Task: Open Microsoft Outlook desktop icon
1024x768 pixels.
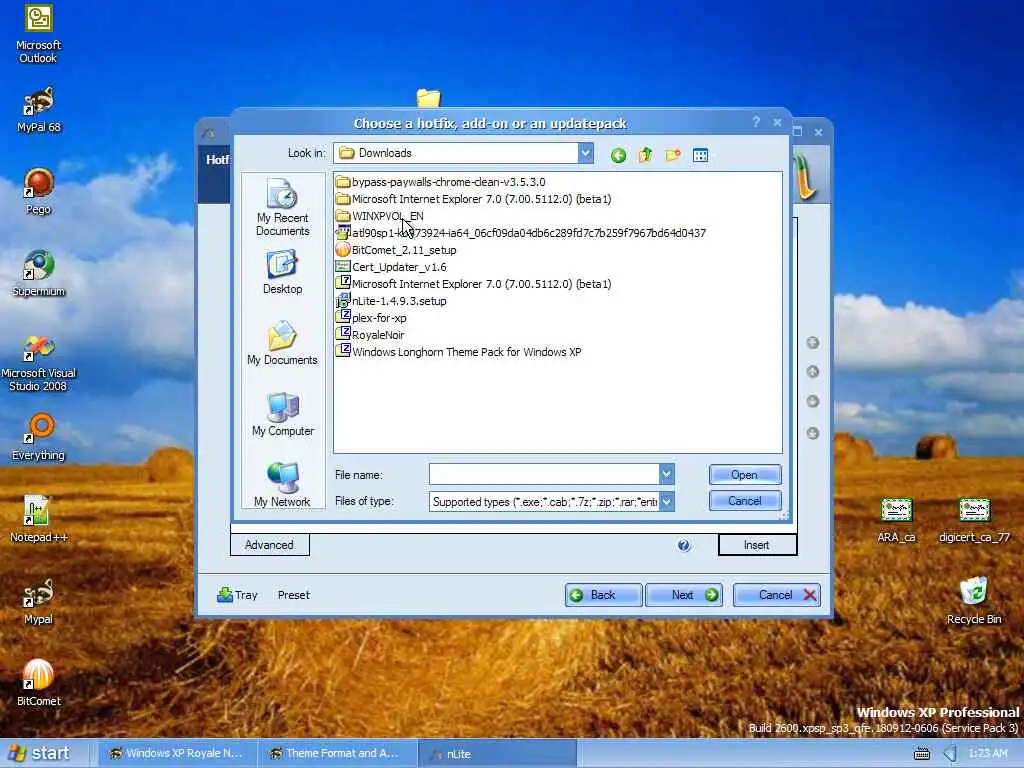Action: tap(39, 34)
